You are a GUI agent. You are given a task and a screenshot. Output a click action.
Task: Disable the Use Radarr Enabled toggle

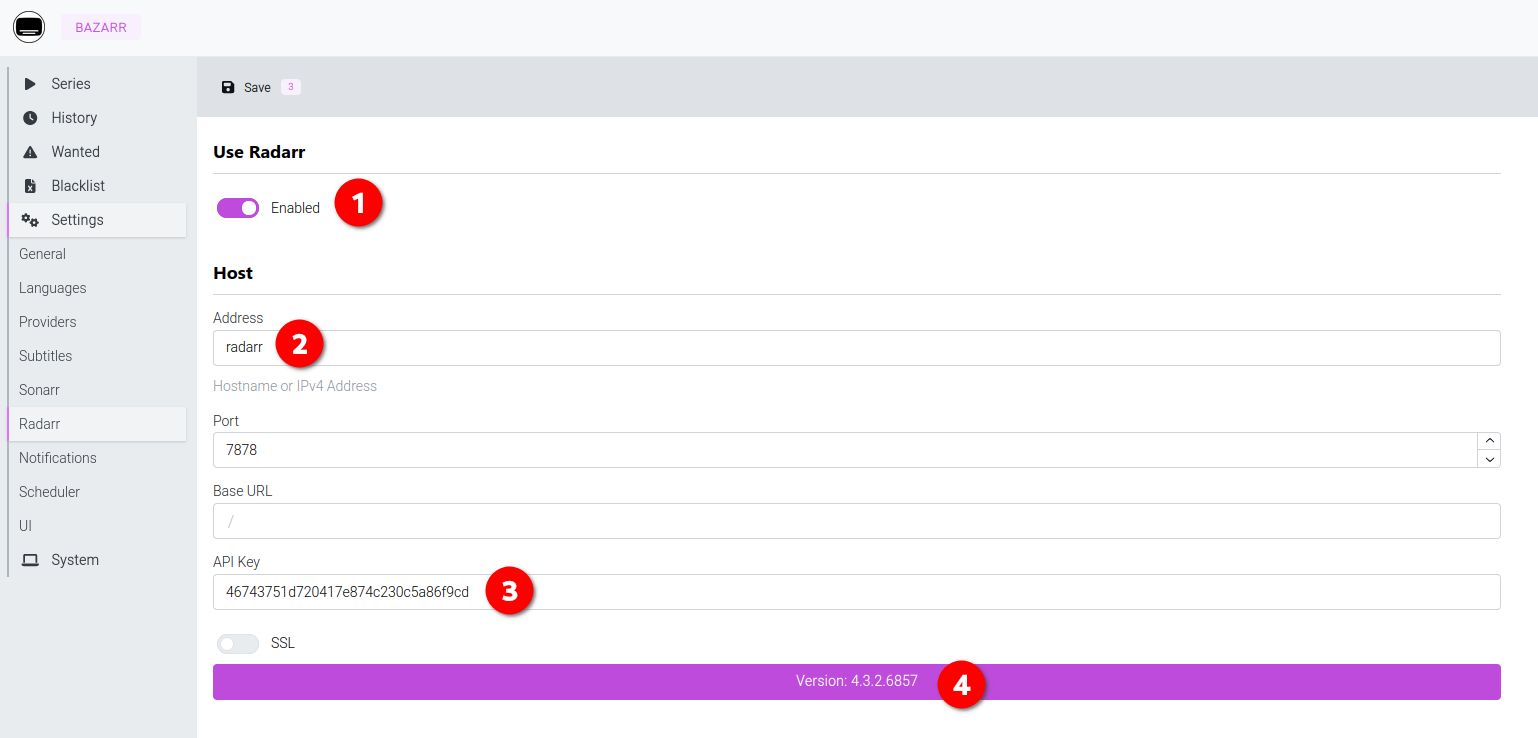pyautogui.click(x=238, y=208)
